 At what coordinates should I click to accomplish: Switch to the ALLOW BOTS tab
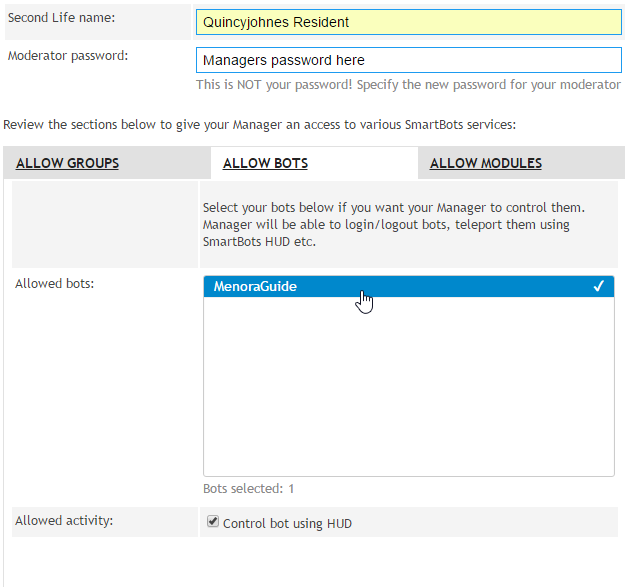(x=265, y=163)
